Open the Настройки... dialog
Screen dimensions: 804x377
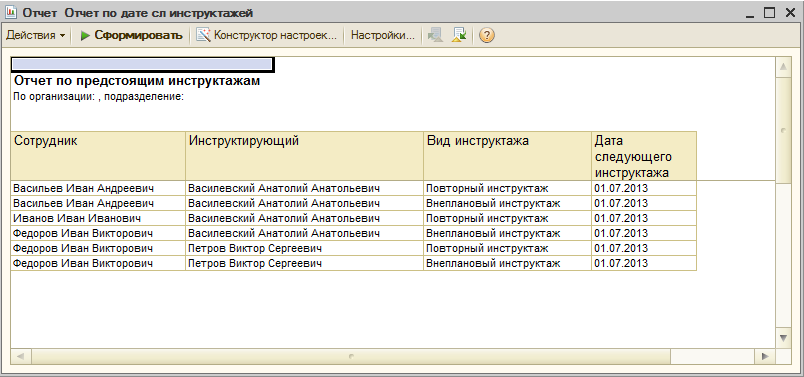(x=383, y=35)
